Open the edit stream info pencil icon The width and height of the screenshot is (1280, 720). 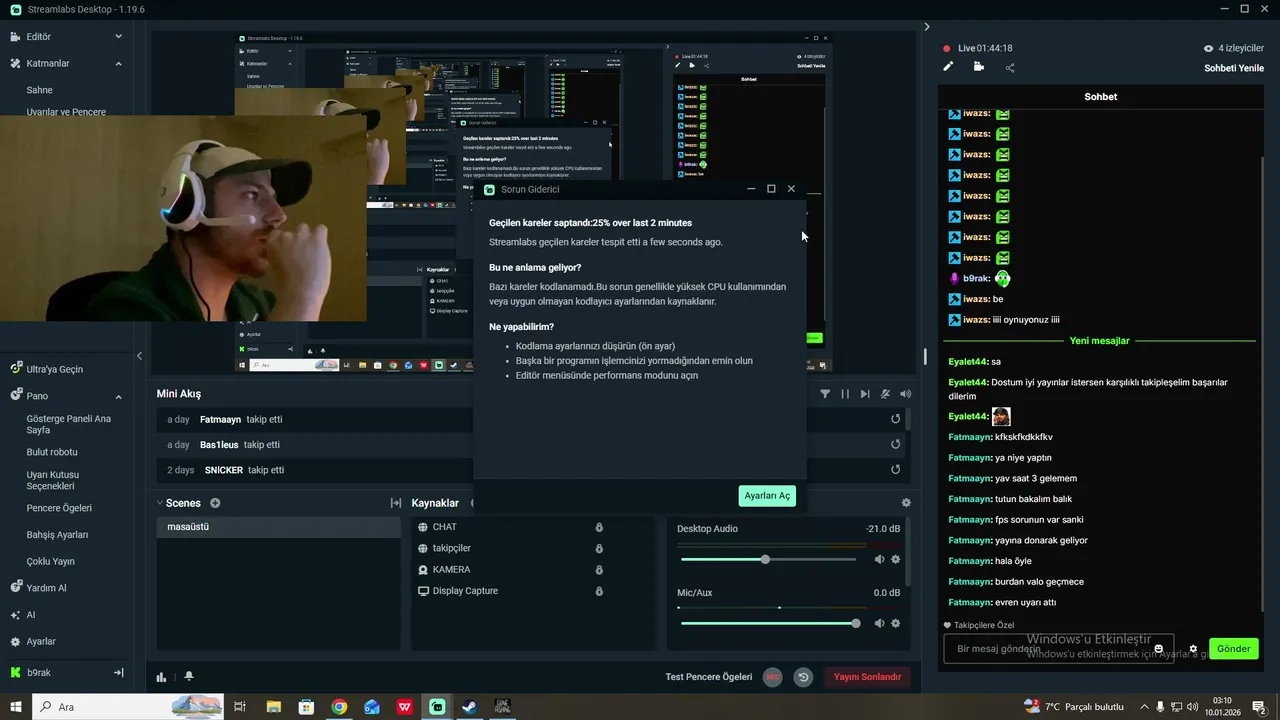click(x=949, y=67)
